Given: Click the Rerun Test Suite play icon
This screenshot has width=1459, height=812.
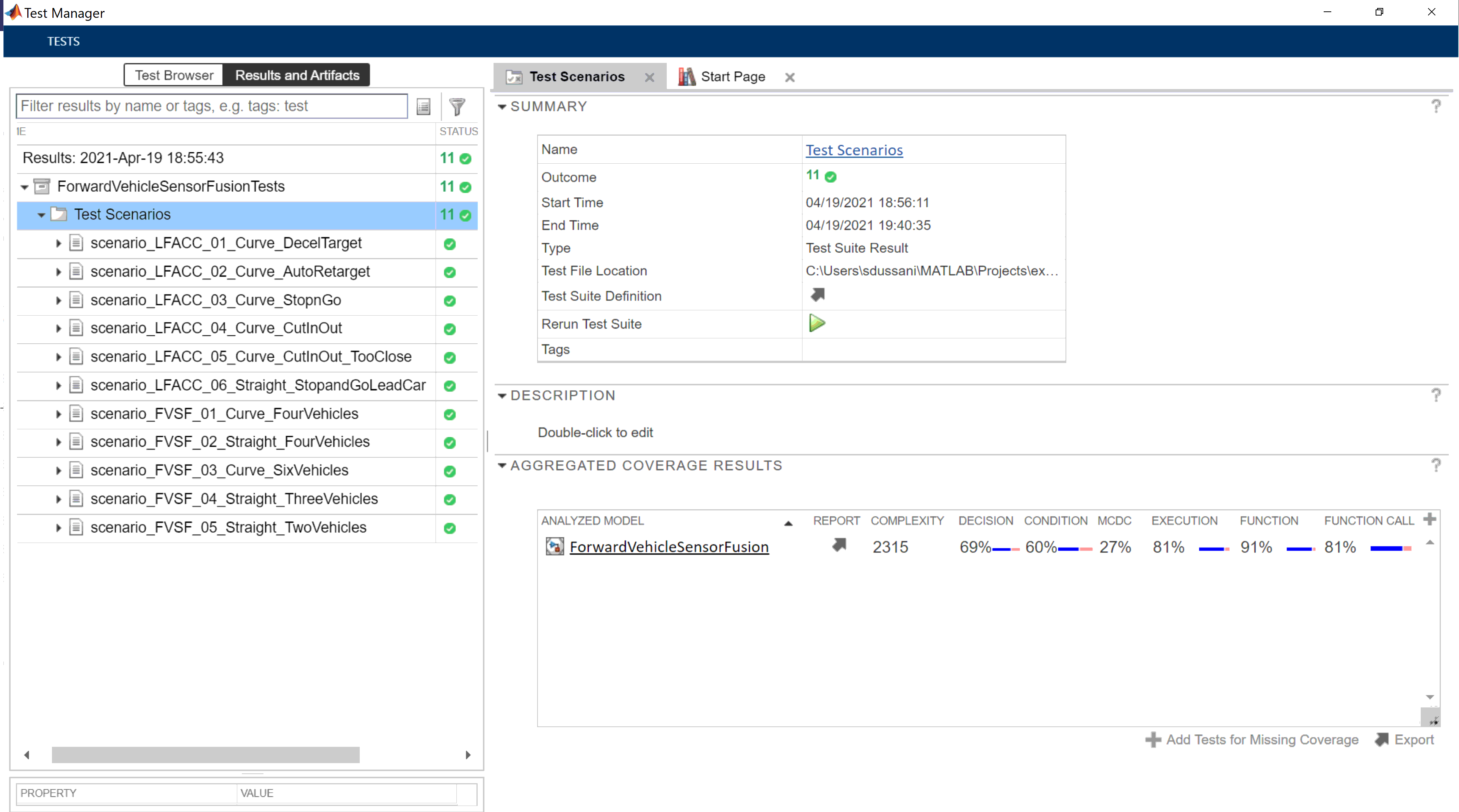Looking at the screenshot, I should (x=816, y=323).
